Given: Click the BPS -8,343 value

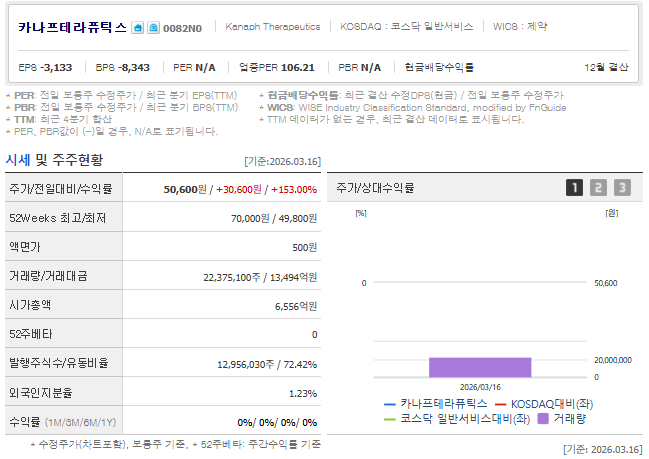Looking at the screenshot, I should pyautogui.click(x=123, y=67).
